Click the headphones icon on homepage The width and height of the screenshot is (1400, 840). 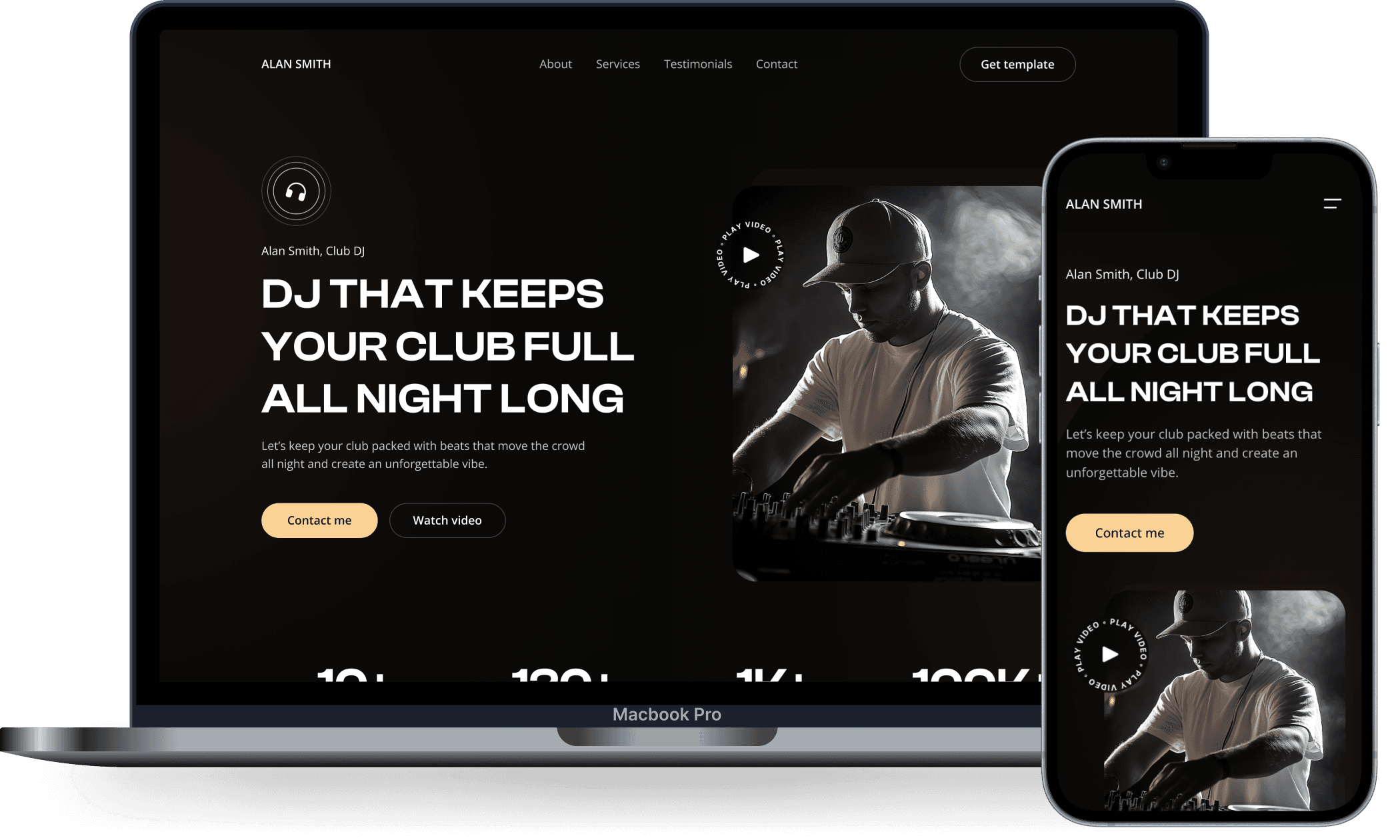(293, 191)
